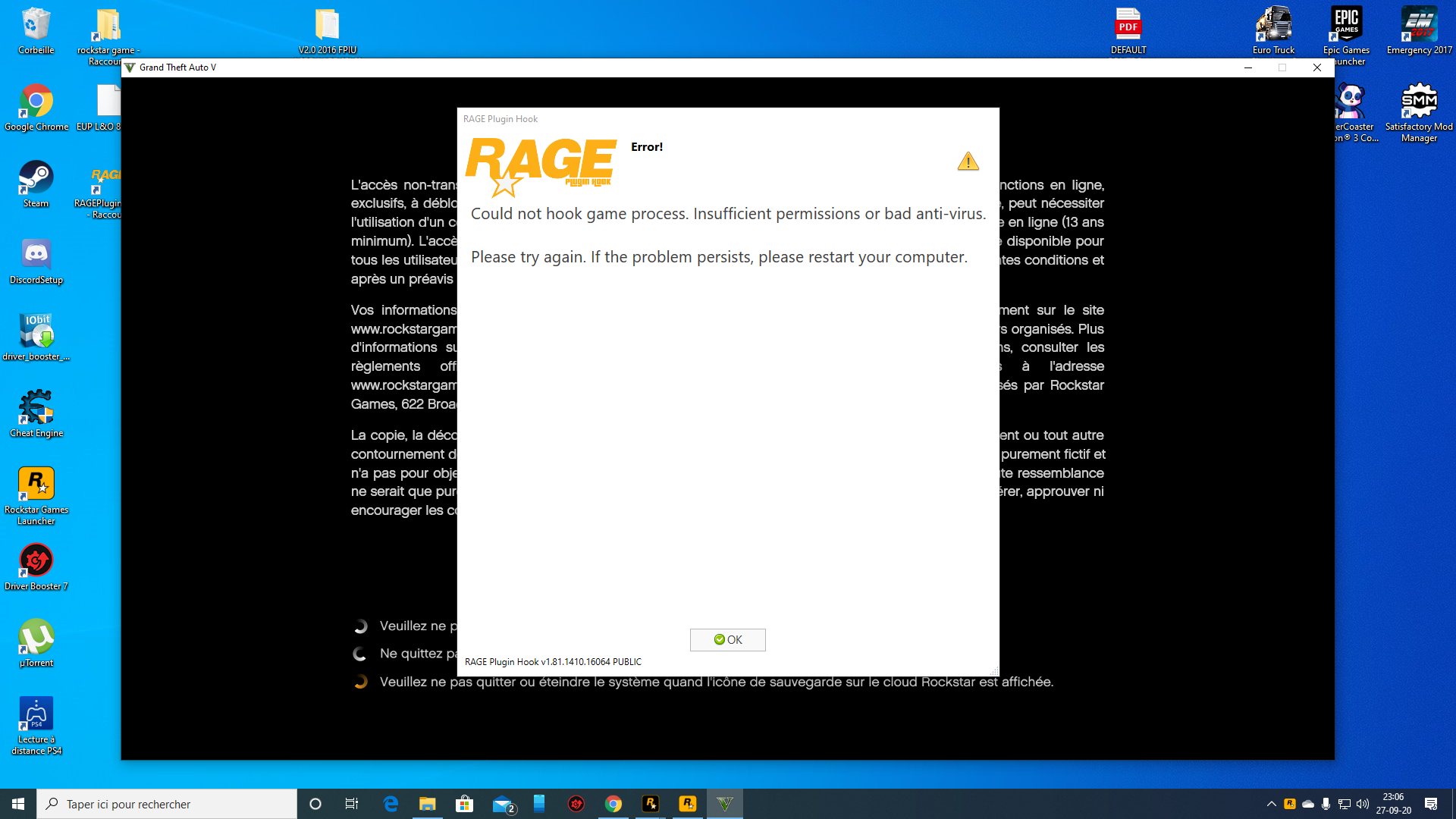Open µTorrent desktop shortcut
Screen dimensions: 1456x819
pos(36,642)
